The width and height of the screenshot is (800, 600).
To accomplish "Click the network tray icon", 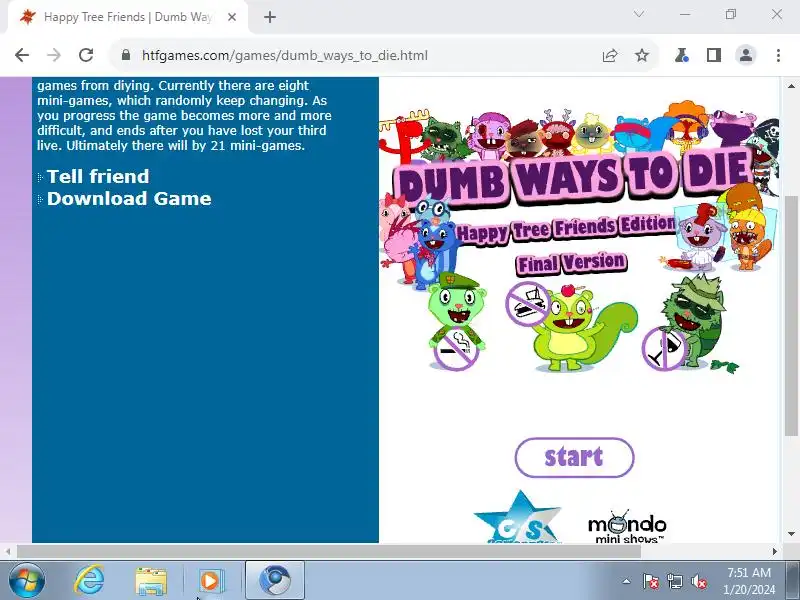I will 674,581.
